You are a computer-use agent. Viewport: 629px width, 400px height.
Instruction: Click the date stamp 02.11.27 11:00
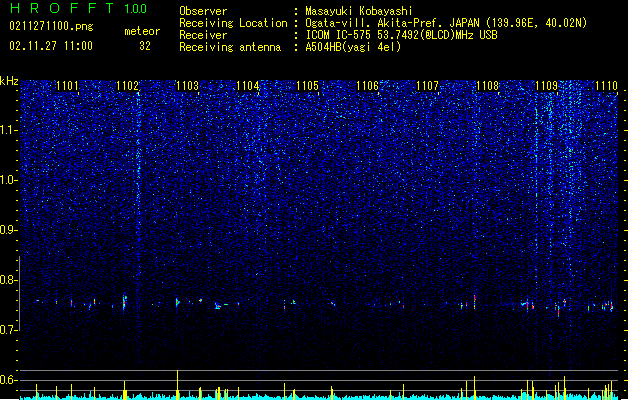point(51,46)
